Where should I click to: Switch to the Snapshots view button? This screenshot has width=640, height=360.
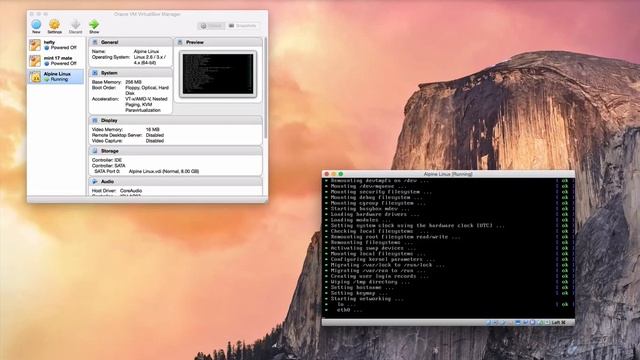[x=242, y=26]
